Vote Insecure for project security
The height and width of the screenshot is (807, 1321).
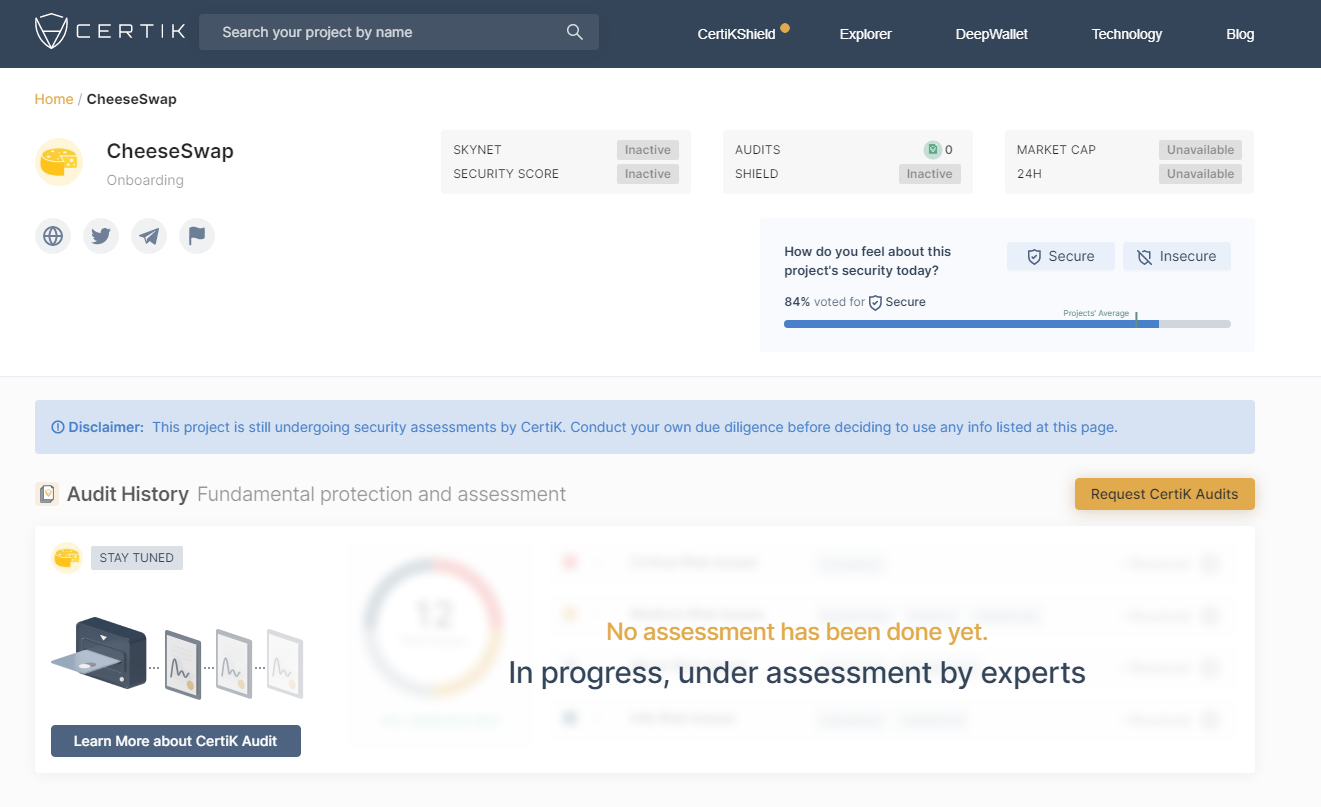pos(1176,257)
